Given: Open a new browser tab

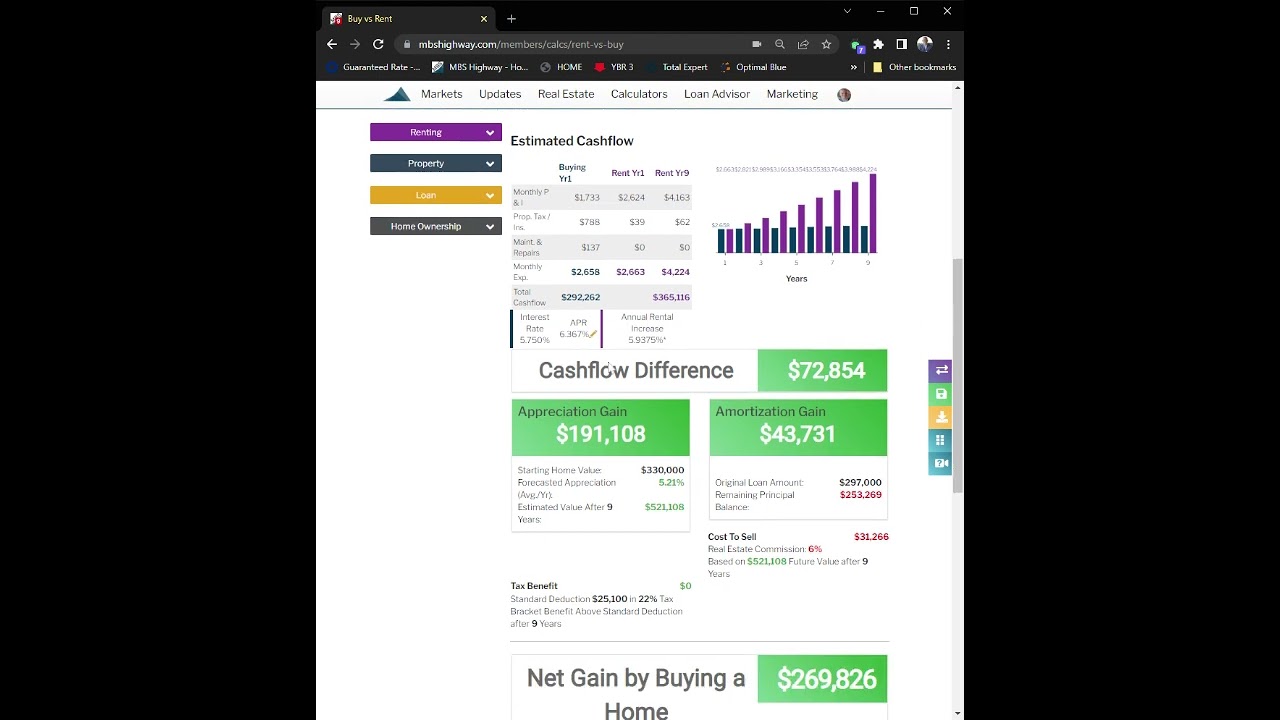Looking at the screenshot, I should [511, 19].
